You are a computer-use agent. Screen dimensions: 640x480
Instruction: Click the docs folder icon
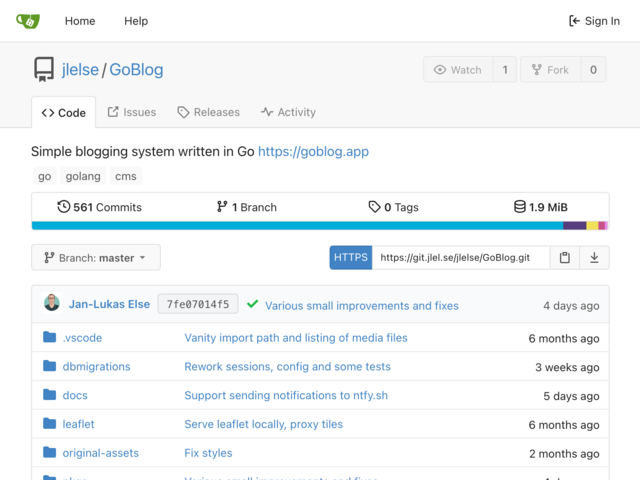[x=50, y=395]
